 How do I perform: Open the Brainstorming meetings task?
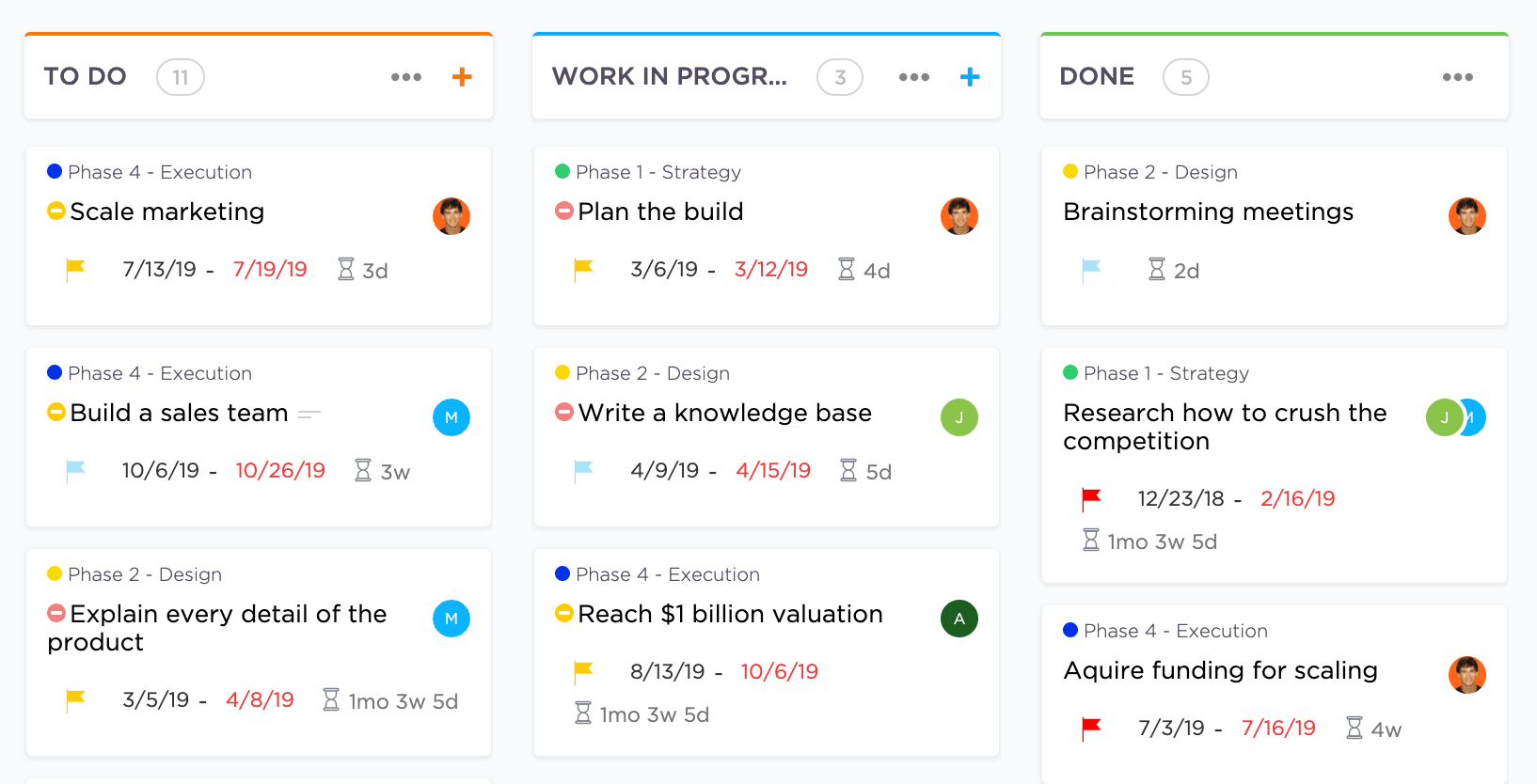[1208, 212]
